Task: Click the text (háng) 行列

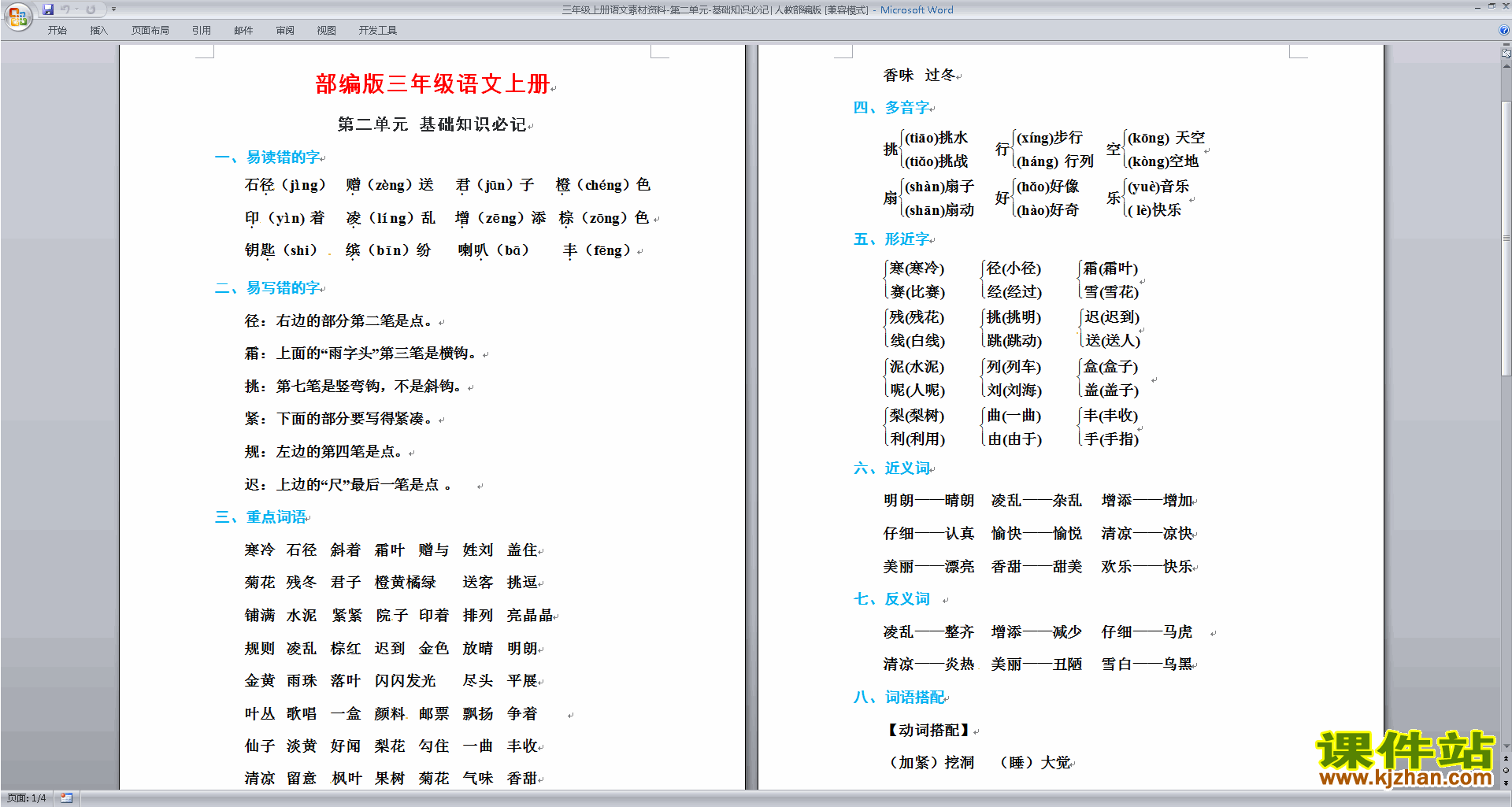Action: [1055, 161]
